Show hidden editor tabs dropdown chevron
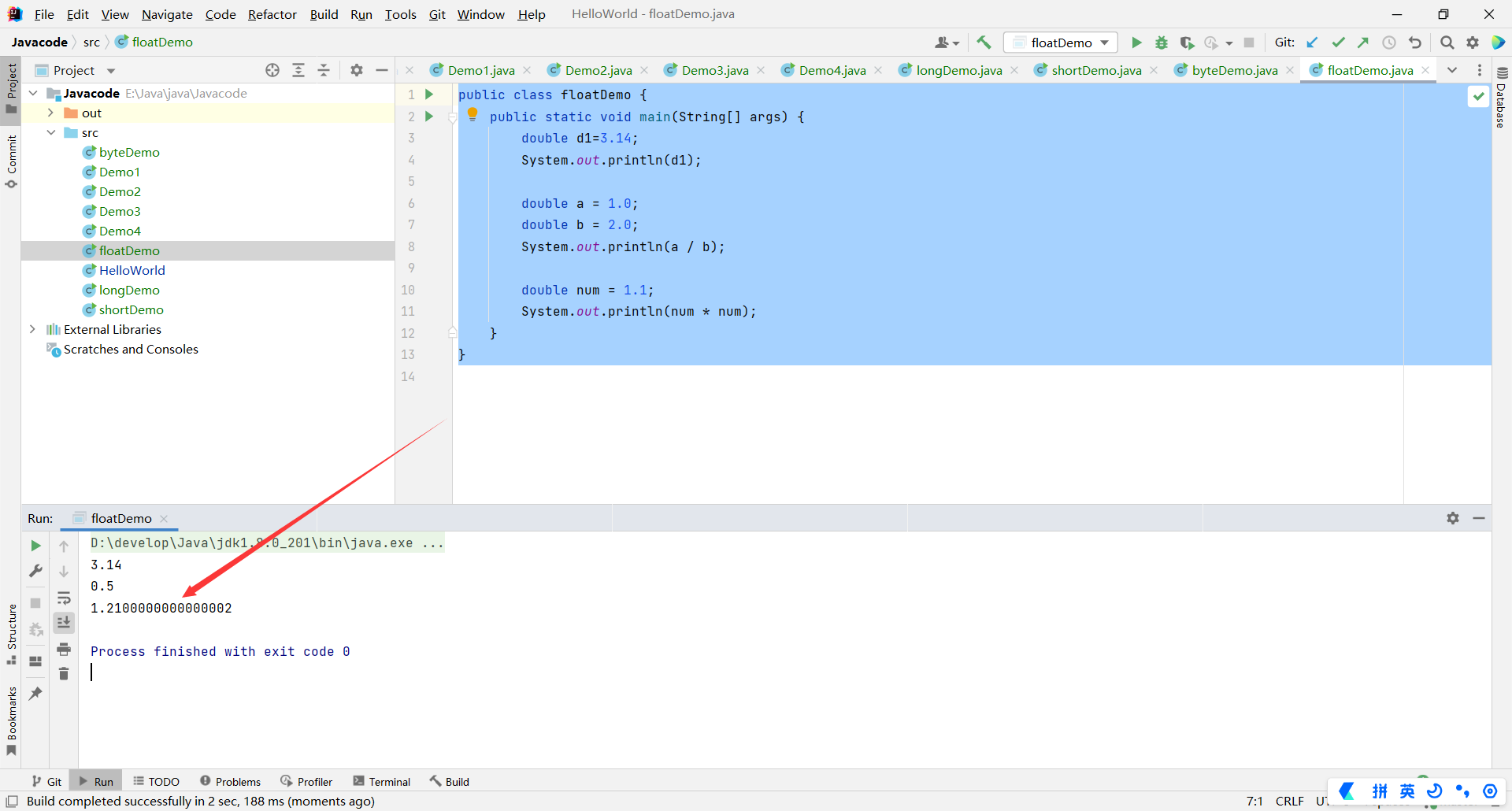Image resolution: width=1512 pixels, height=811 pixels. point(1452,70)
